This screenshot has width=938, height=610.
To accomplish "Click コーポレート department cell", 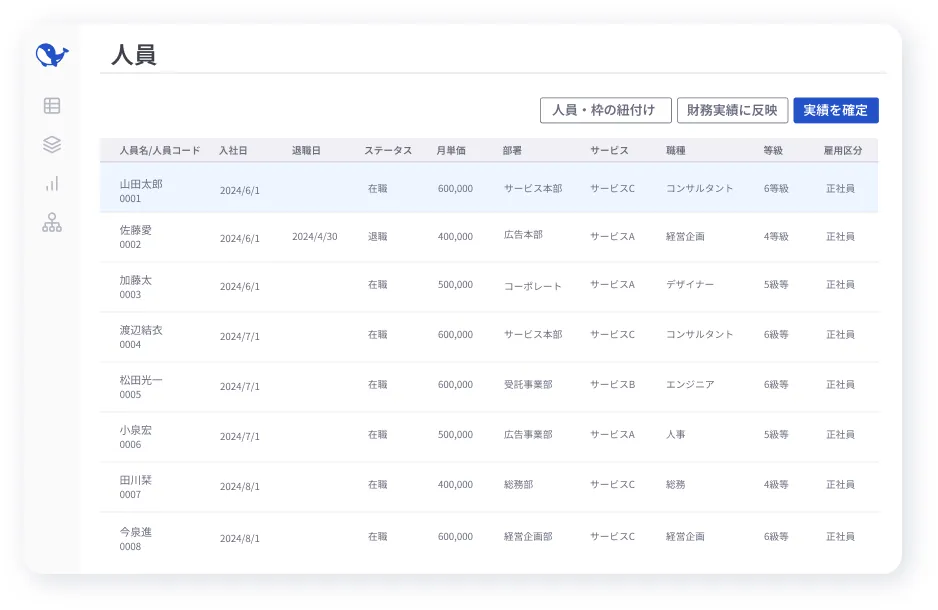I will point(533,286).
